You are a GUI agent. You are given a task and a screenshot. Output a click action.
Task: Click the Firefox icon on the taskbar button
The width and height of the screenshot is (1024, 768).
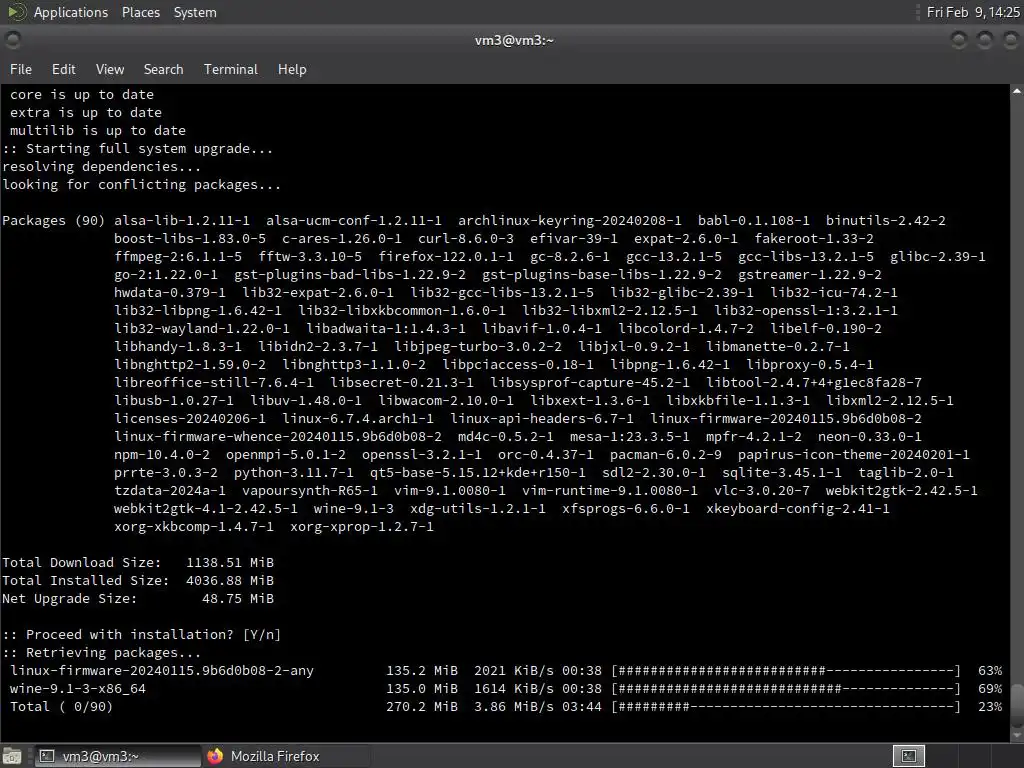tap(215, 756)
